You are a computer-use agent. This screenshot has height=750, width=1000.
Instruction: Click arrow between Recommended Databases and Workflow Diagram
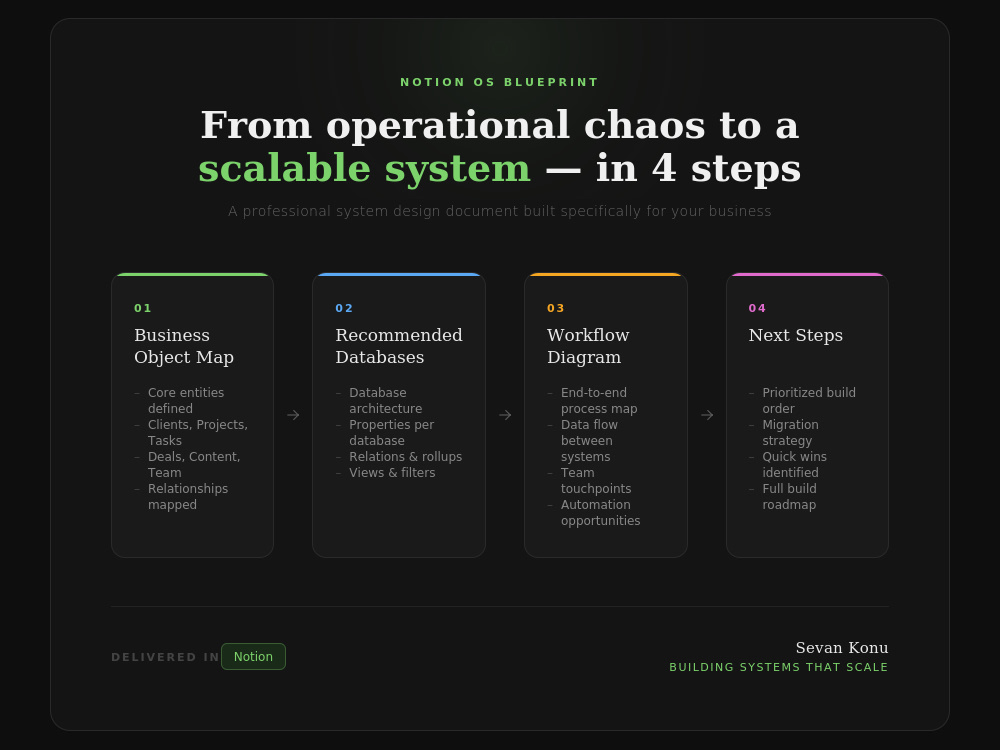[x=505, y=415]
